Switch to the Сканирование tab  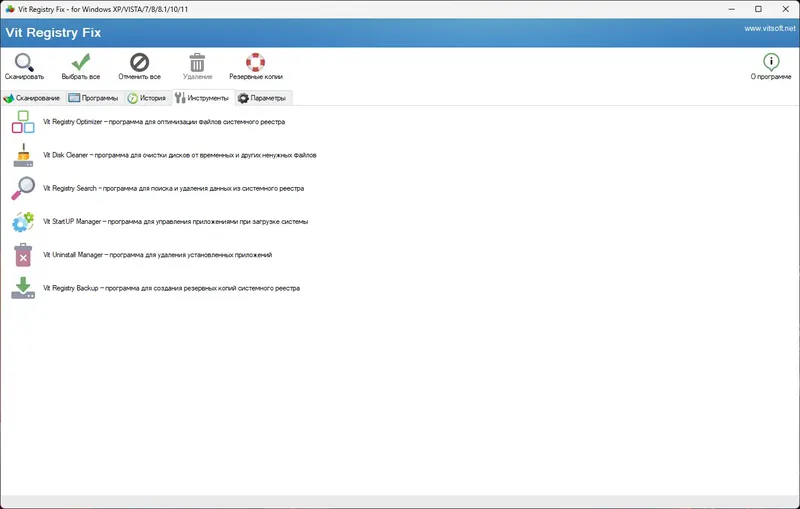(x=32, y=98)
